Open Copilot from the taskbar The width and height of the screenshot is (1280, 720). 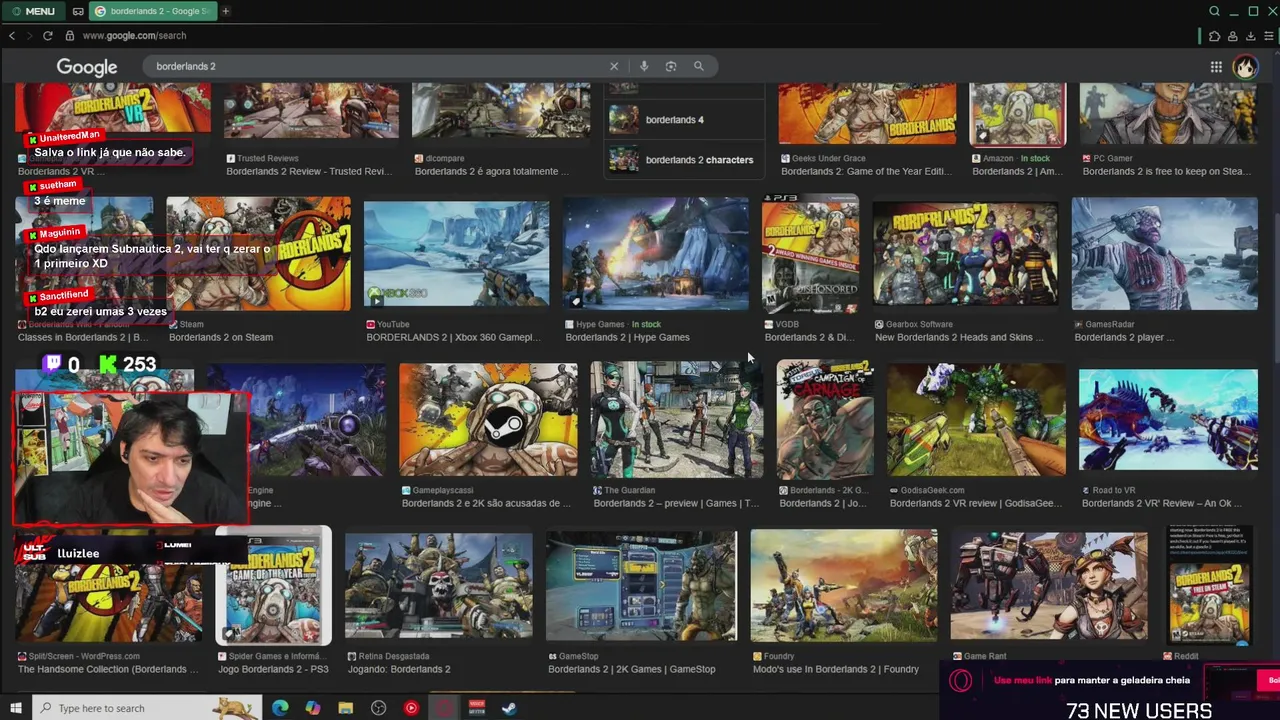coord(313,708)
